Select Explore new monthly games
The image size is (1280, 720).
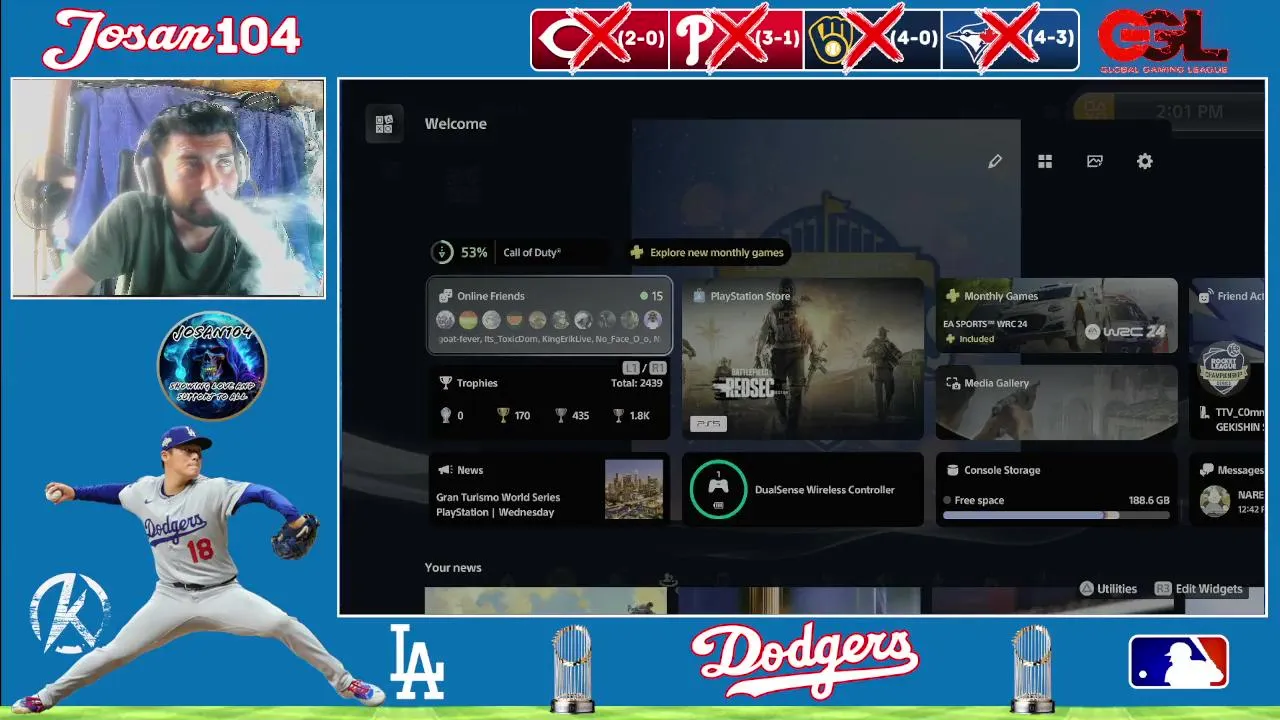pyautogui.click(x=708, y=253)
